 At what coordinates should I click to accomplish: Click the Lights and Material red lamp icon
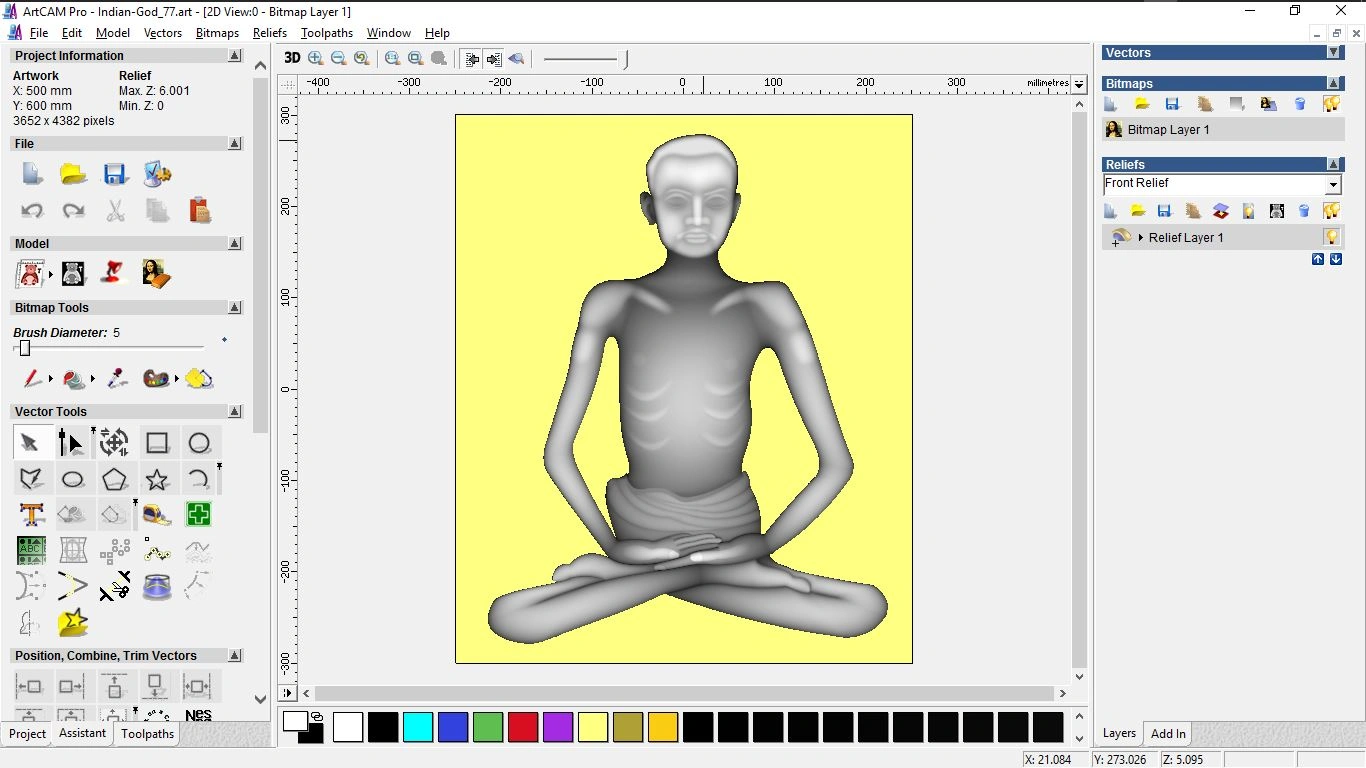[113, 273]
